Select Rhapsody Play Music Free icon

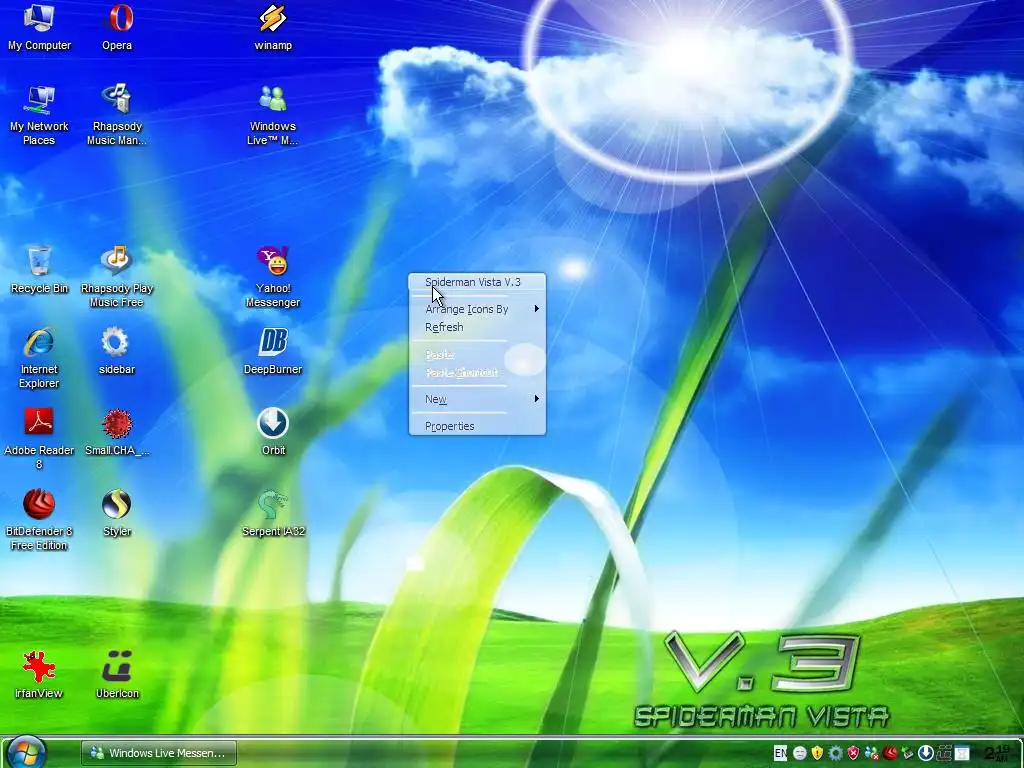coord(117,277)
